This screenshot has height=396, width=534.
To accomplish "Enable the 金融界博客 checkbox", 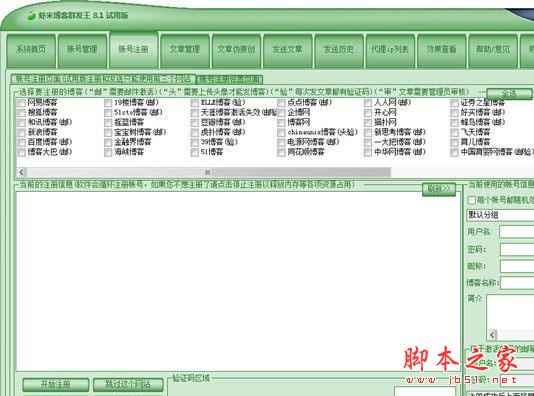I will (108, 142).
